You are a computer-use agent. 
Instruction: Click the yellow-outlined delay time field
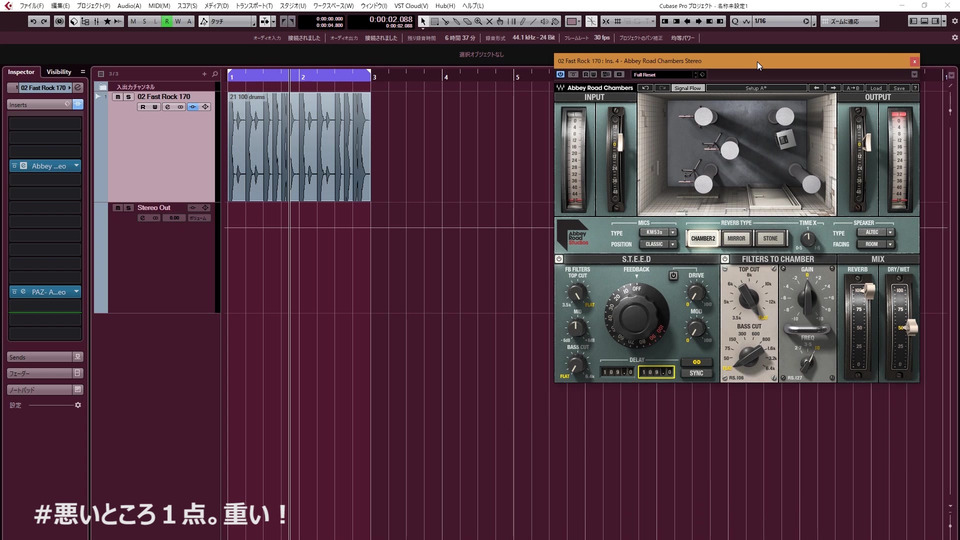pos(656,372)
